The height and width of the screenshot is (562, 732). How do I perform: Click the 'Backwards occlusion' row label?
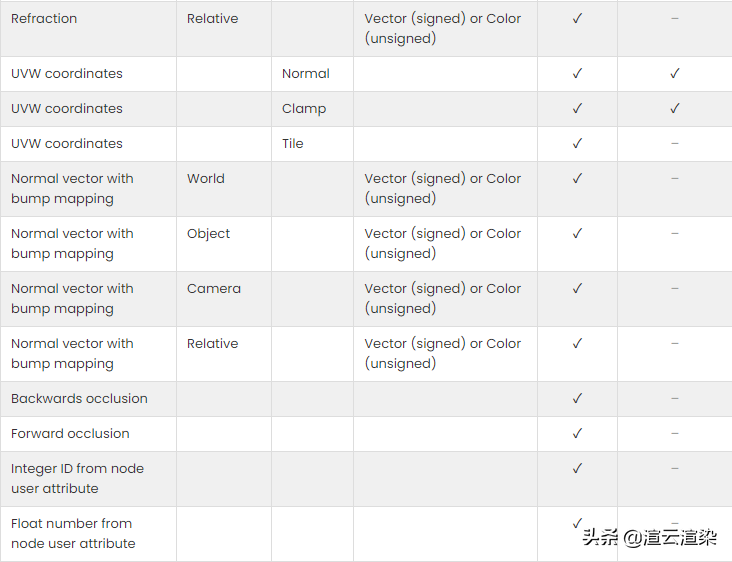79,398
